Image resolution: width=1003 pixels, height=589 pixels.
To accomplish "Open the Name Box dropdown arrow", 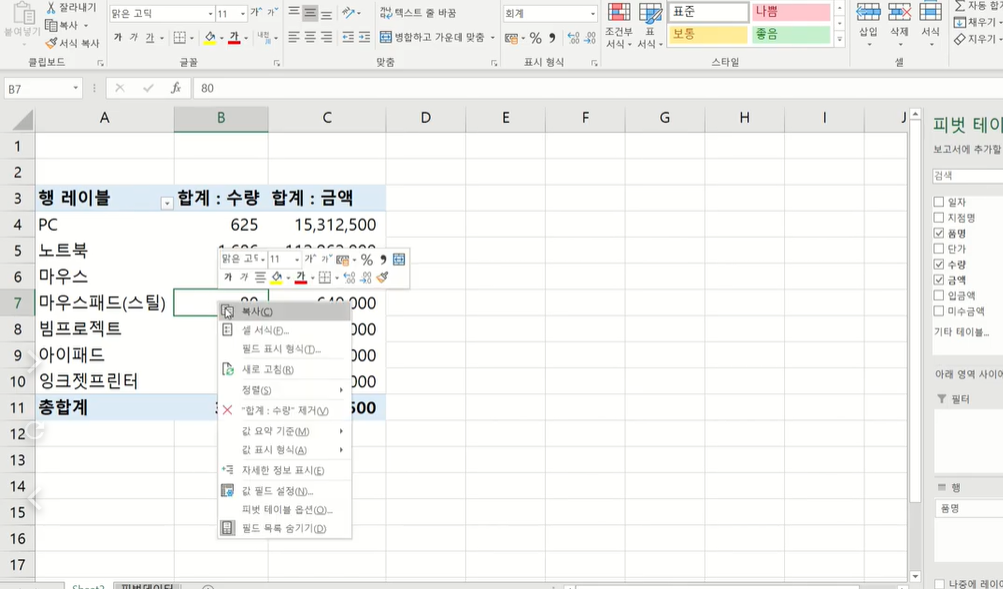I will point(75,88).
